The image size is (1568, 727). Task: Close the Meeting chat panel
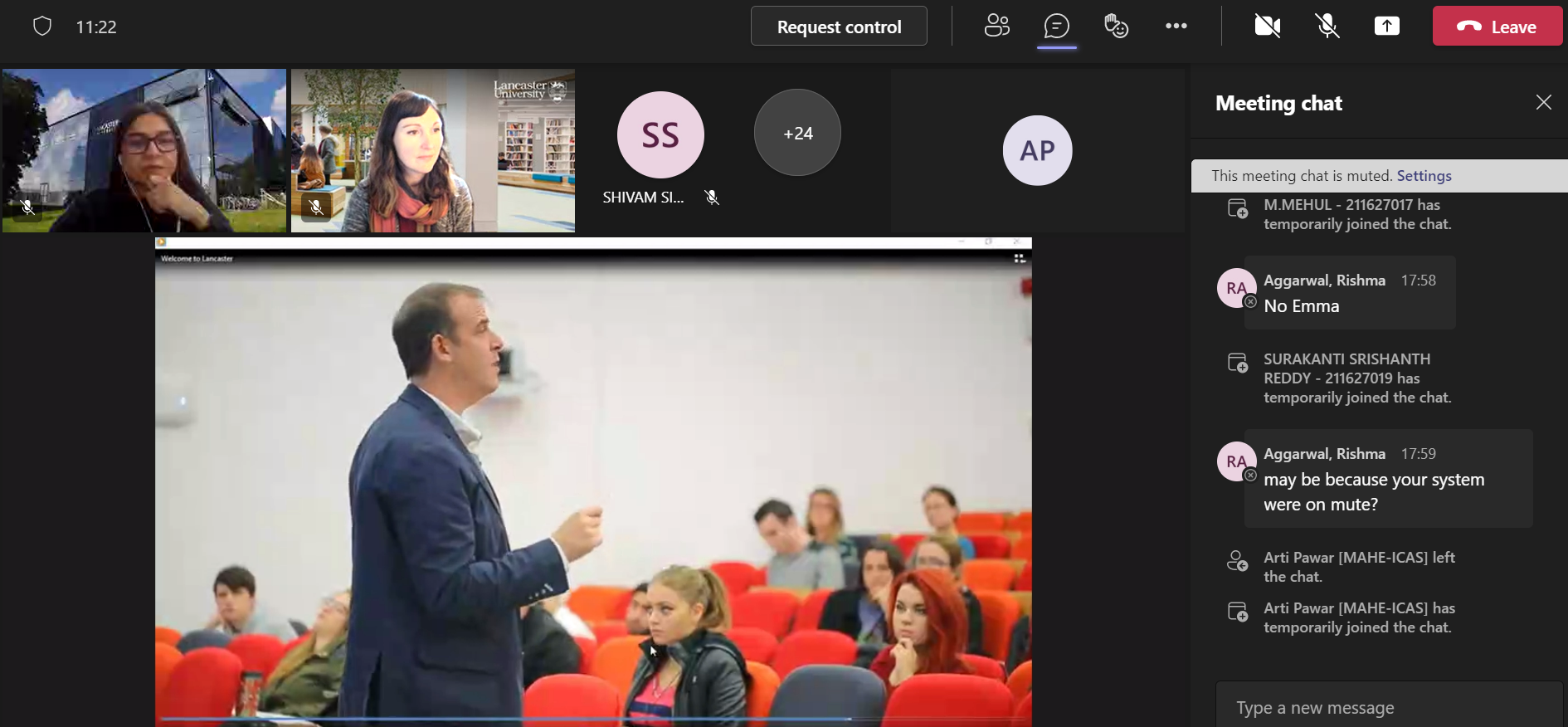click(1543, 102)
